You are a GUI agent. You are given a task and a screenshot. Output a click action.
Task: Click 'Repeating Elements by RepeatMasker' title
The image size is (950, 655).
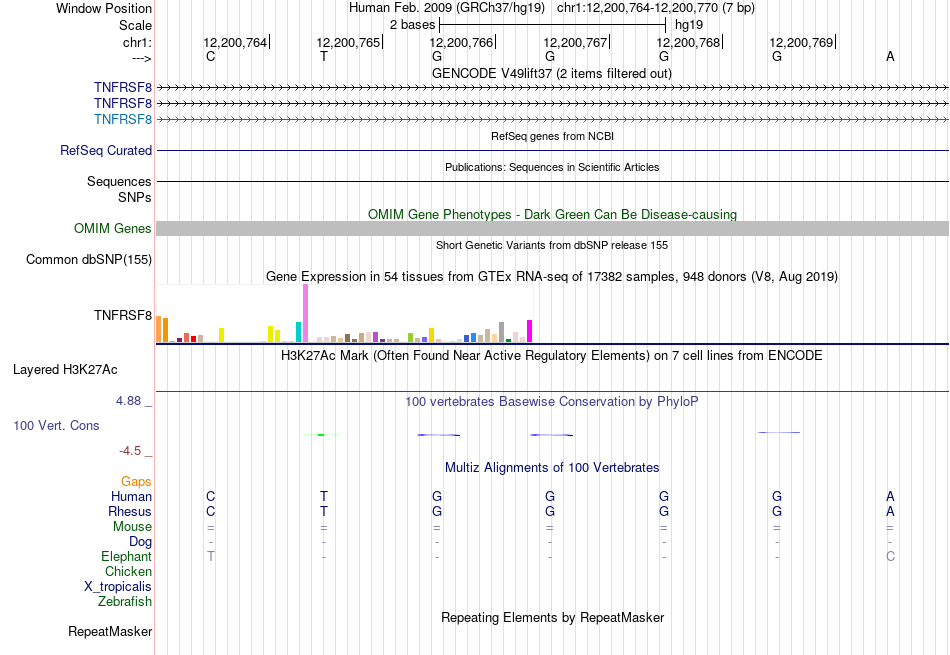553,617
